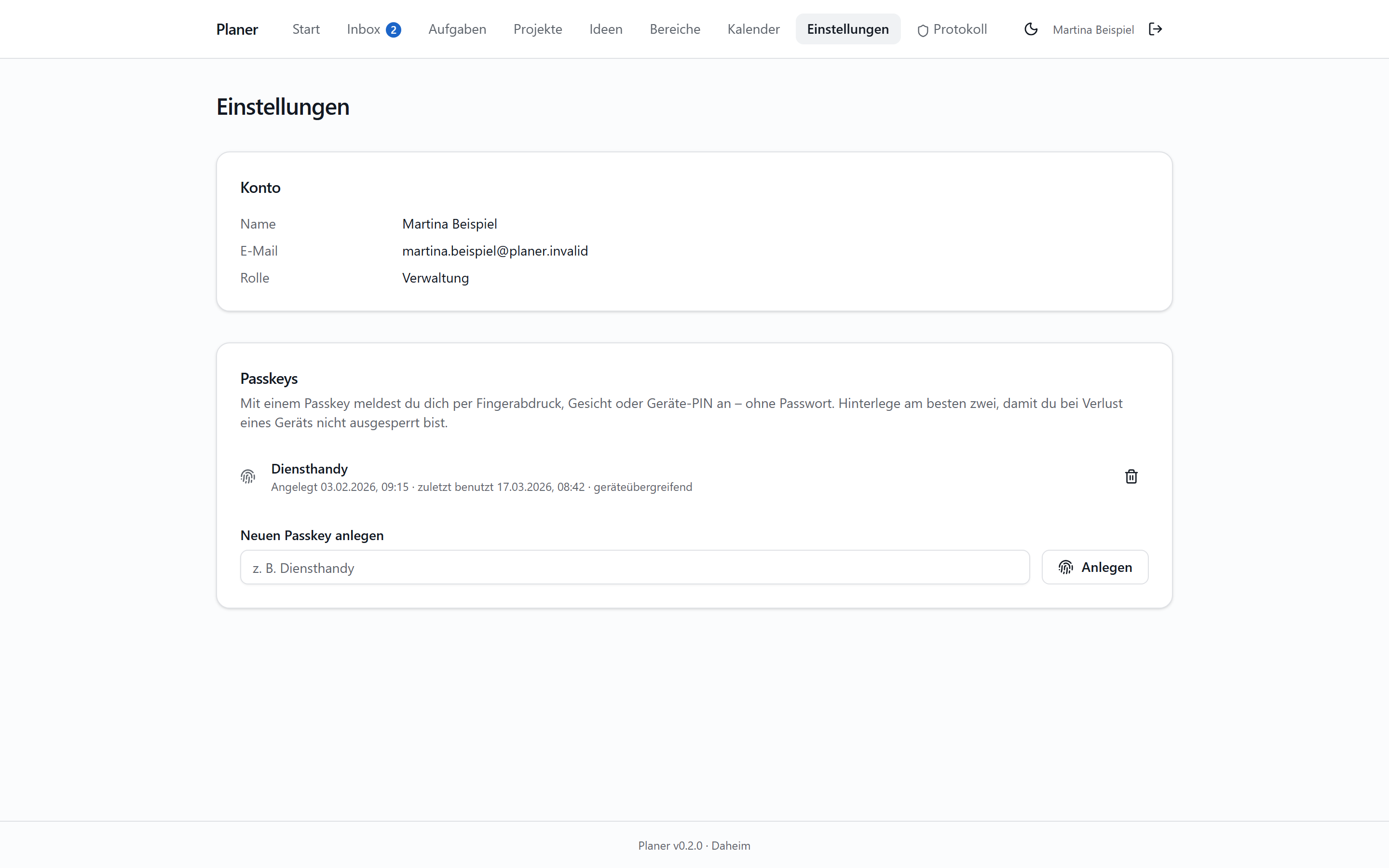Click the Martina Beispiel username in header
The height and width of the screenshot is (868, 1389).
tap(1093, 30)
